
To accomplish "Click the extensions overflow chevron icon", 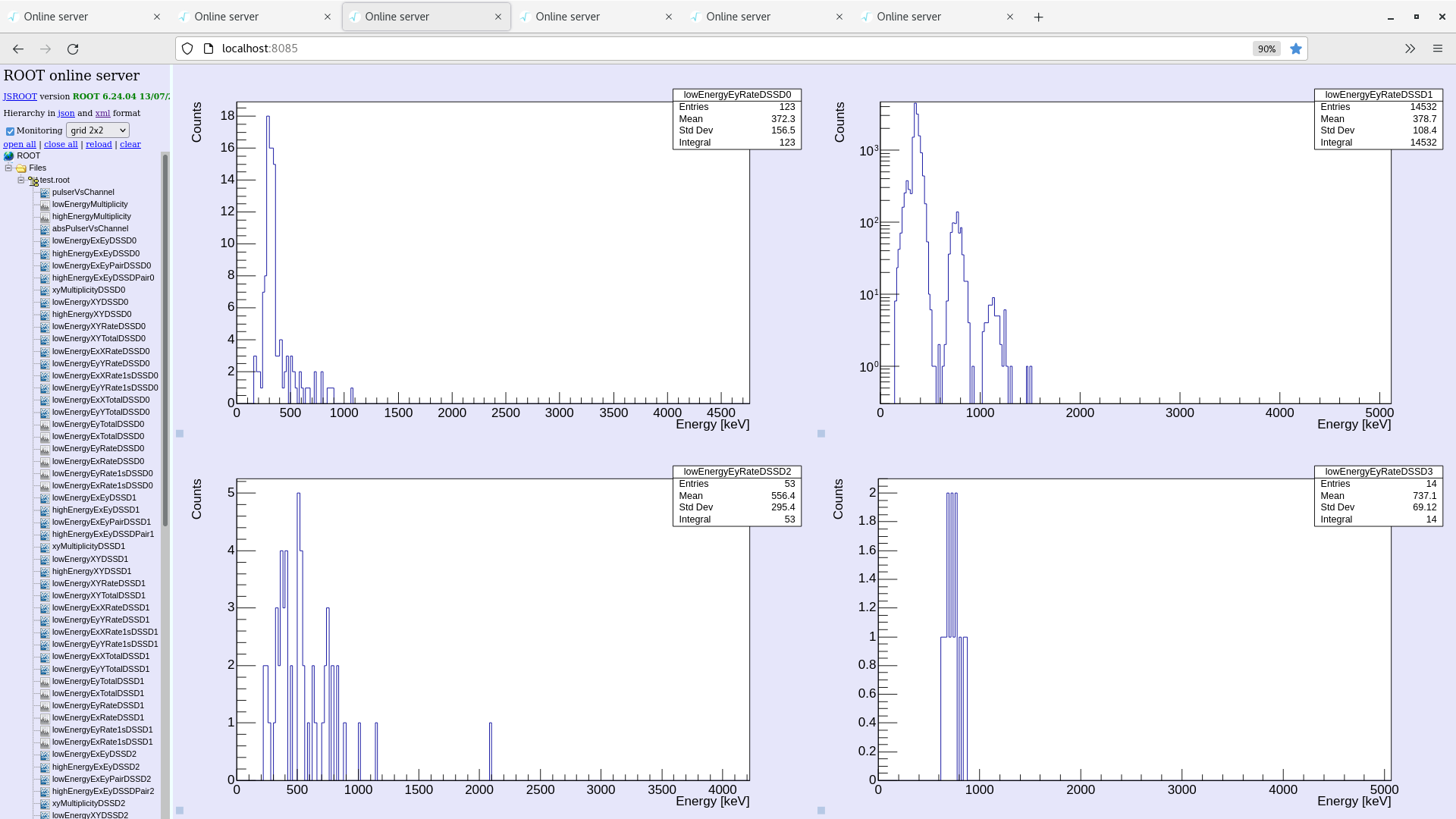I will pos(1410,49).
